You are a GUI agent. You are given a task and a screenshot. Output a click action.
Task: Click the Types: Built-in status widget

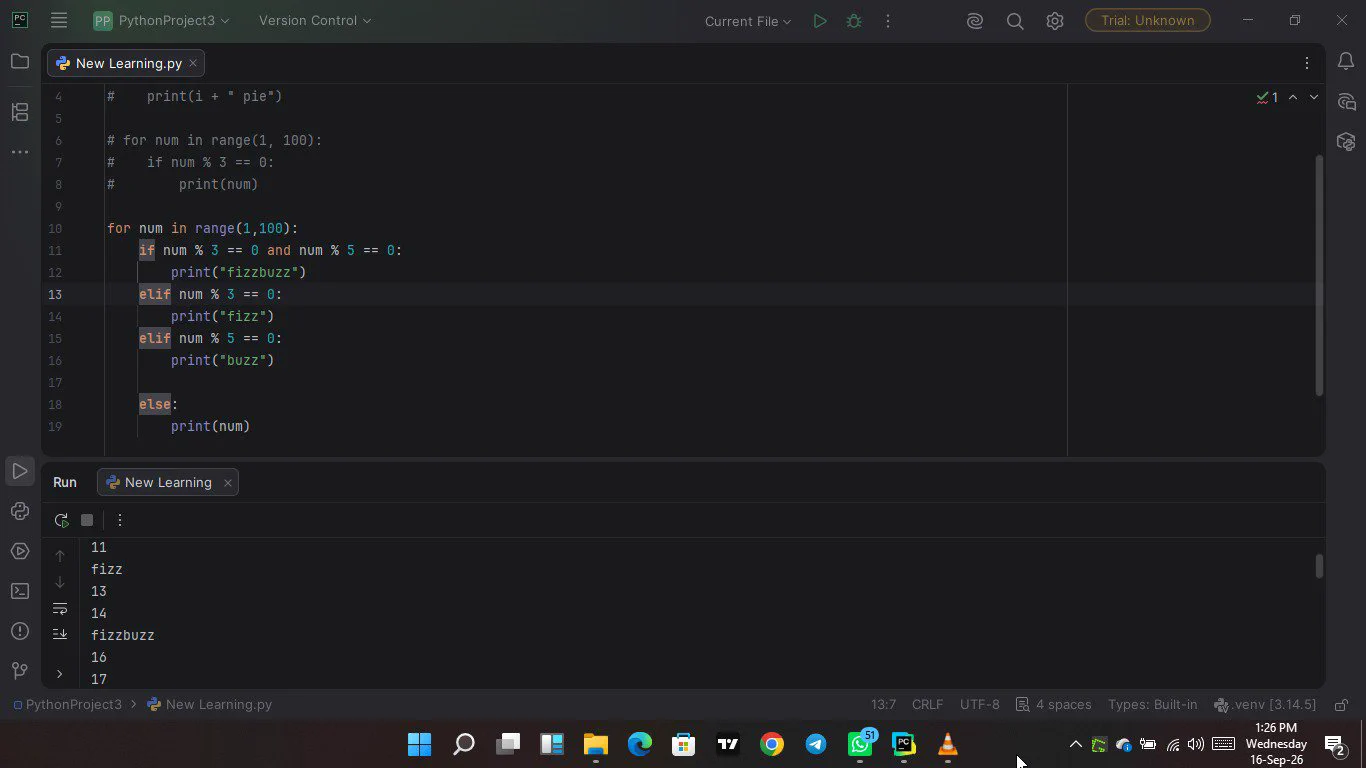(1152, 705)
